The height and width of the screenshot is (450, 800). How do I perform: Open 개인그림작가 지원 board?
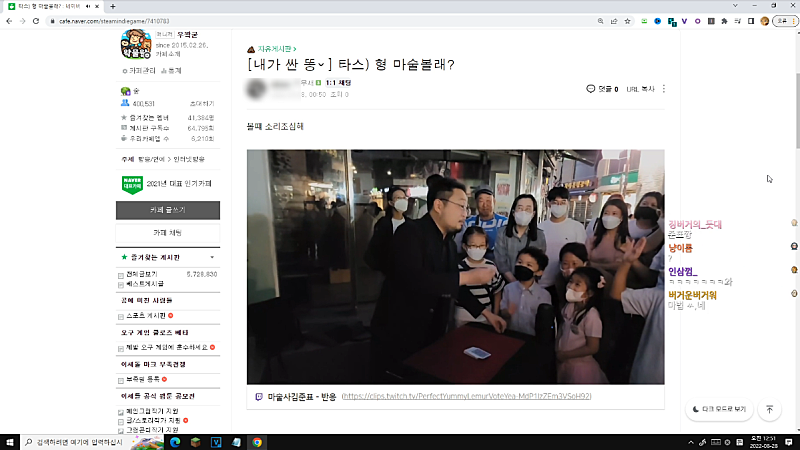152,411
